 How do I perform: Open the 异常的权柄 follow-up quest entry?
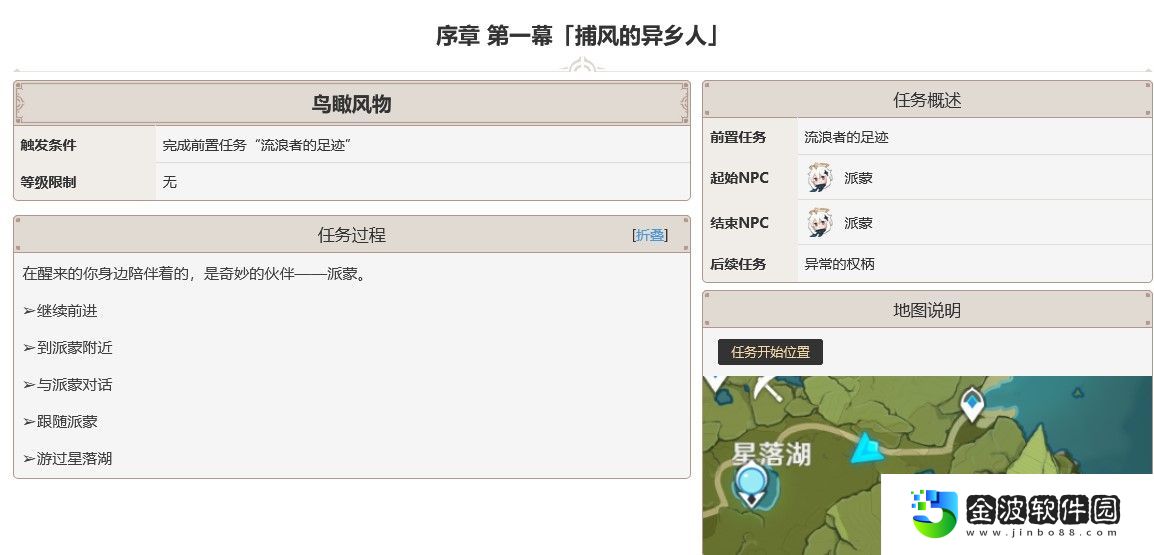click(839, 264)
